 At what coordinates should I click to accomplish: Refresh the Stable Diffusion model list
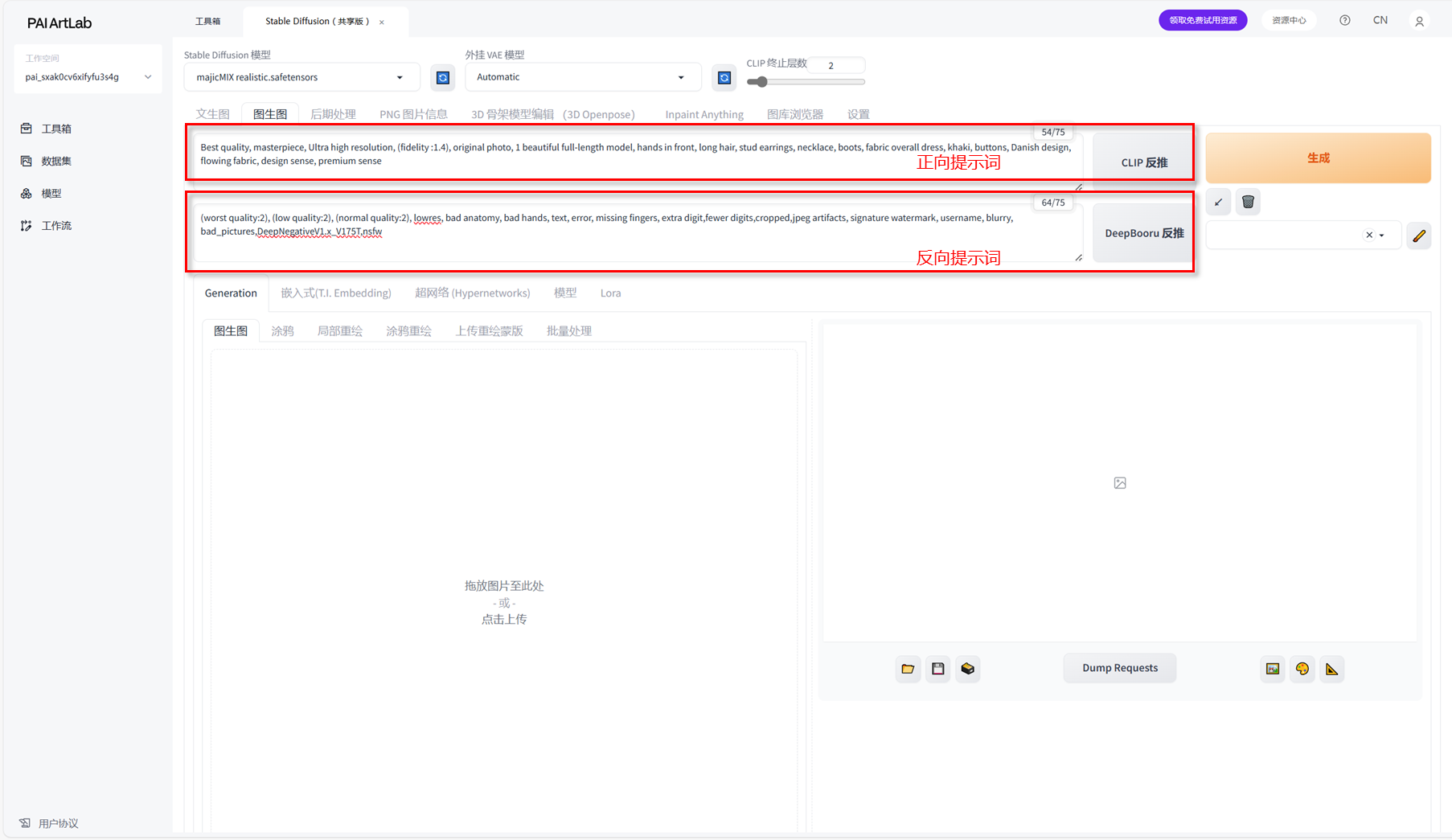(443, 77)
